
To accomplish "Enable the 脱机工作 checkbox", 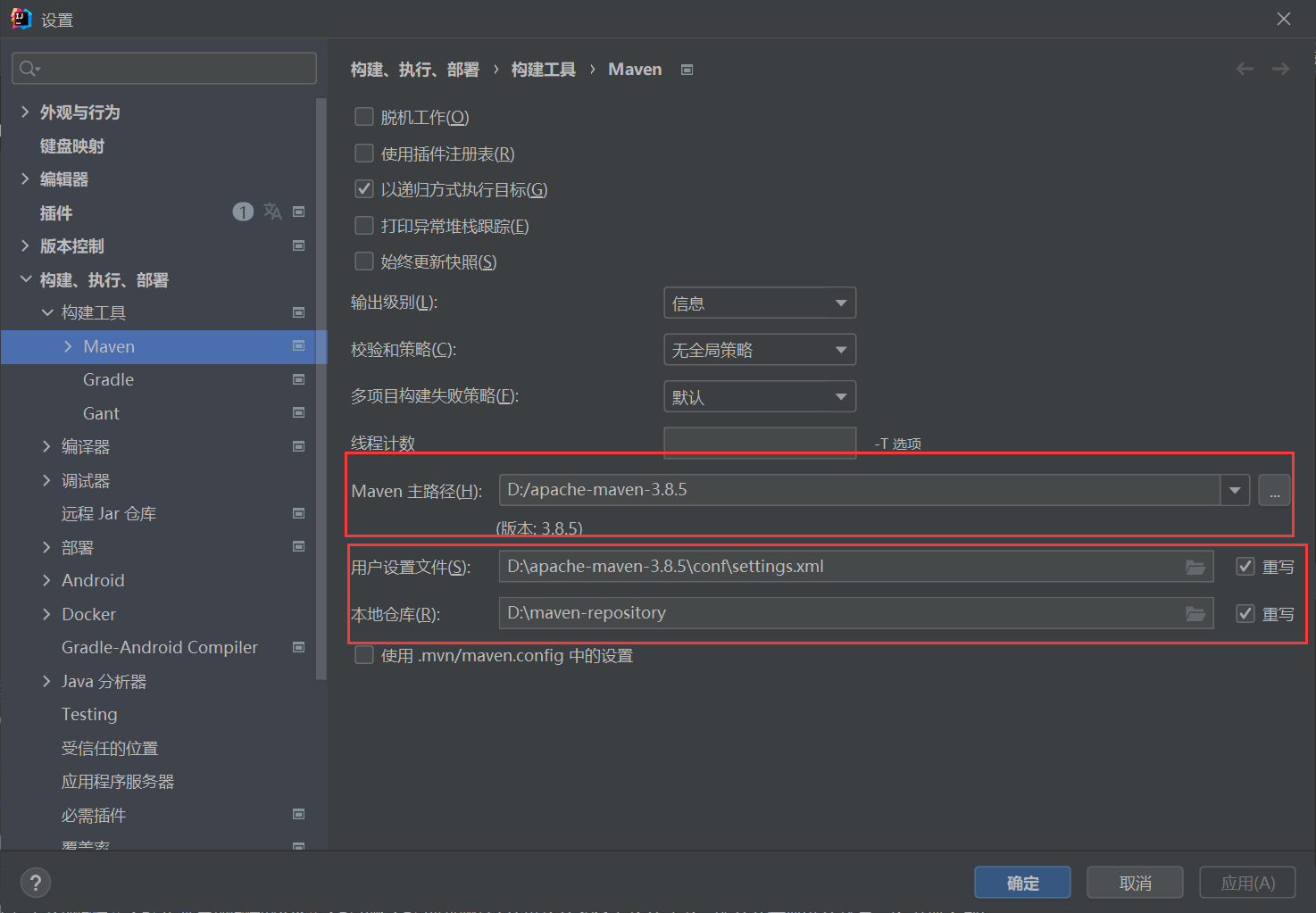I will 363,116.
